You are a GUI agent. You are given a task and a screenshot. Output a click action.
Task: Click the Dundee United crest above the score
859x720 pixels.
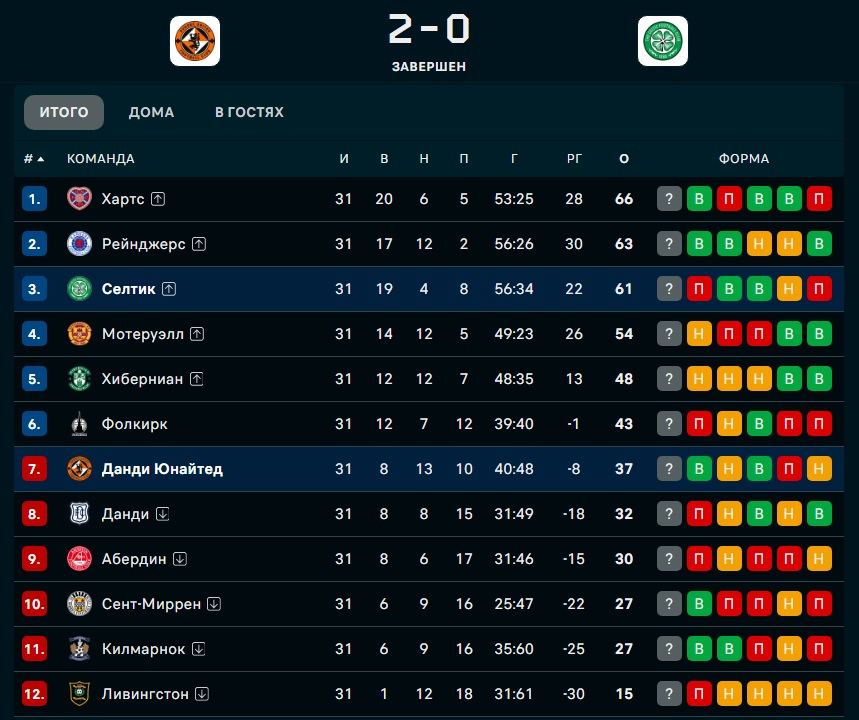[194, 42]
